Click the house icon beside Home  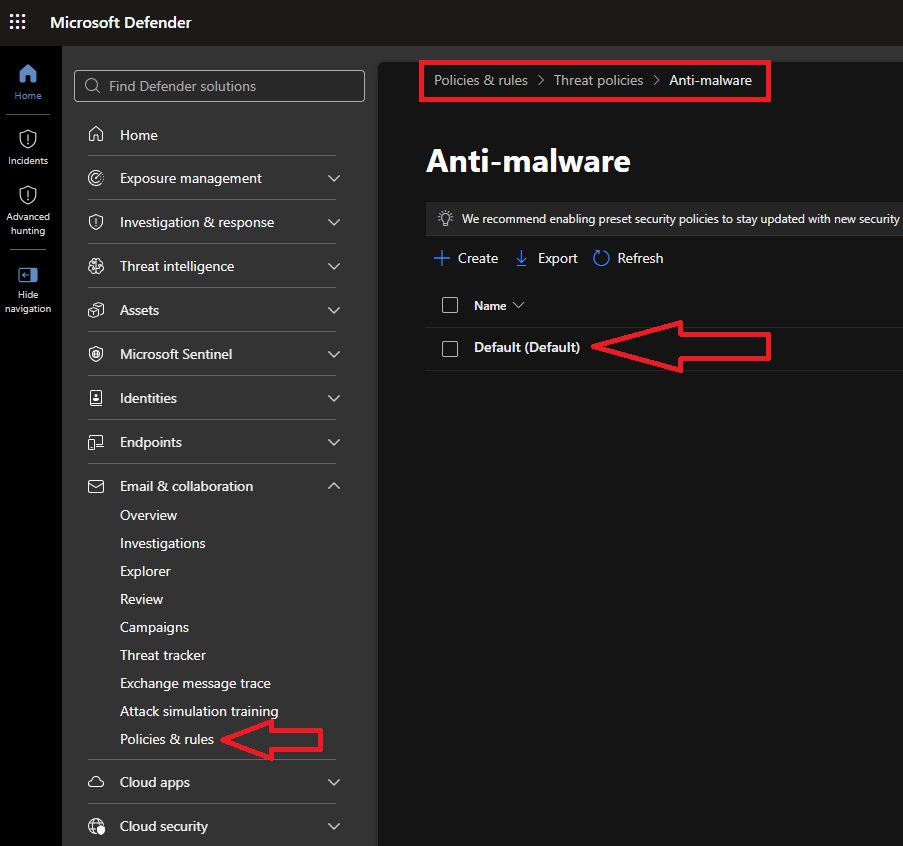pos(96,134)
